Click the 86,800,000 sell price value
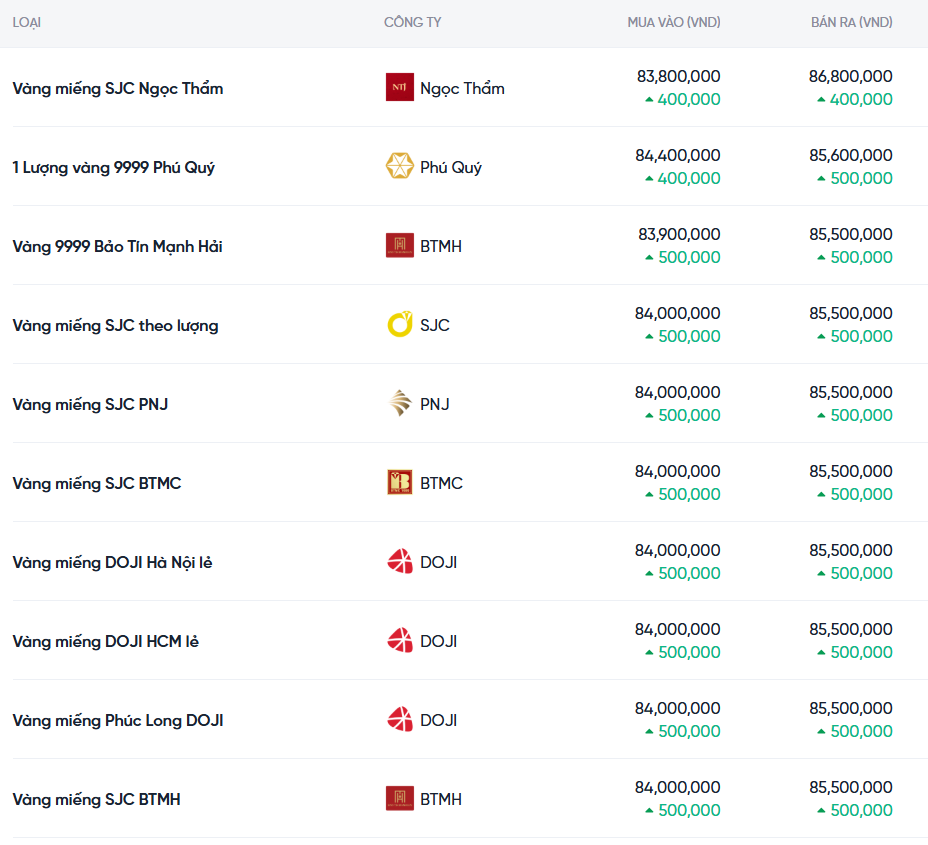Viewport: 928px width, 845px height. point(850,76)
